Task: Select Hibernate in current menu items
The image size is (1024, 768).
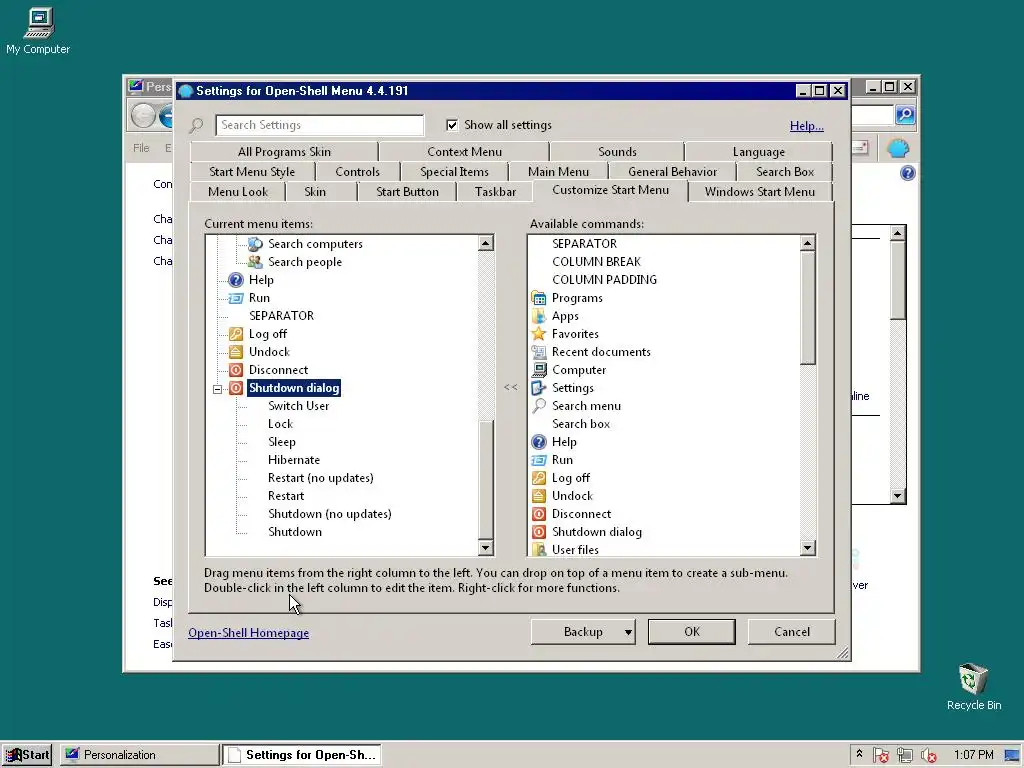Action: click(294, 460)
